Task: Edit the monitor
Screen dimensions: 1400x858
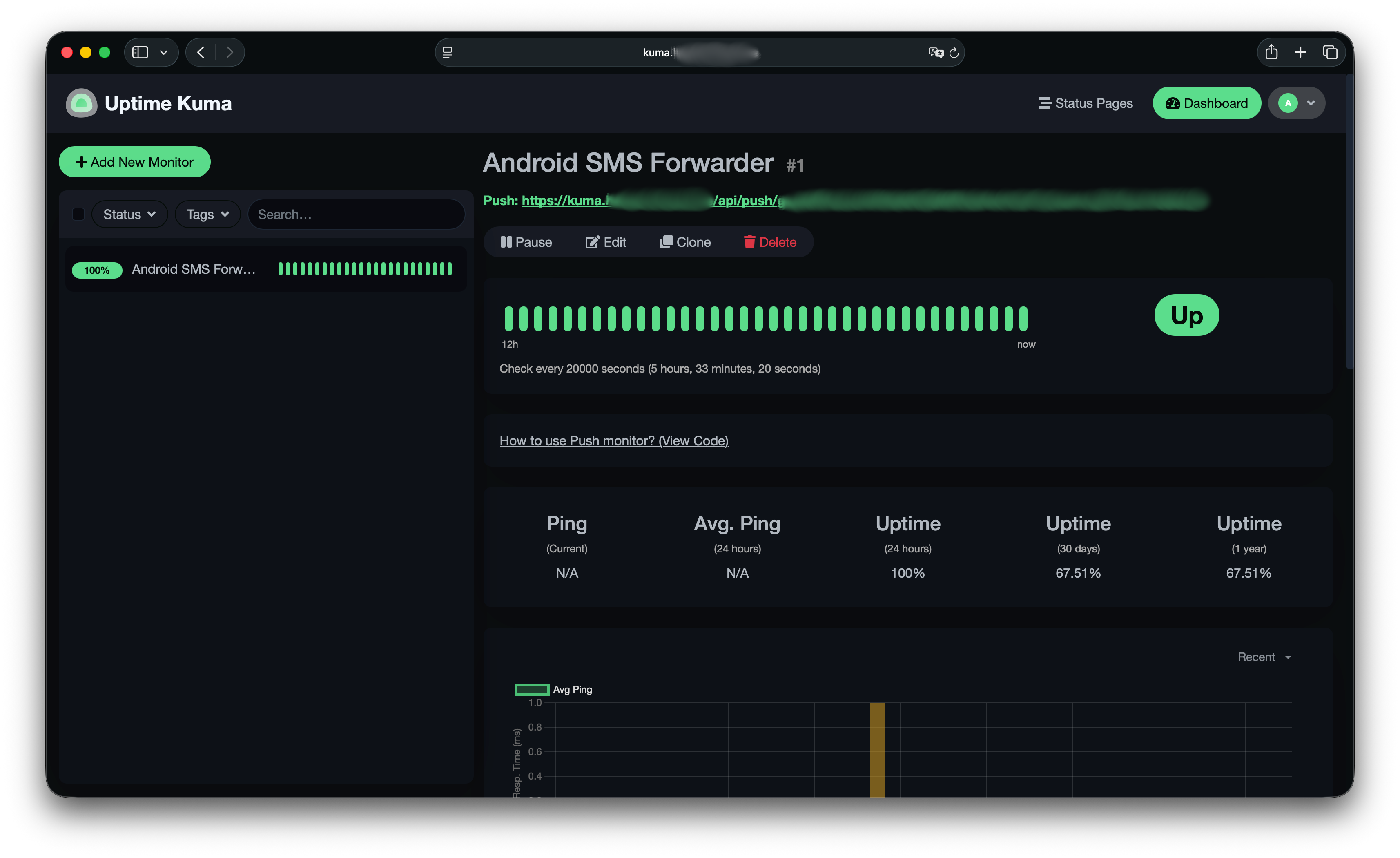Action: pos(606,242)
